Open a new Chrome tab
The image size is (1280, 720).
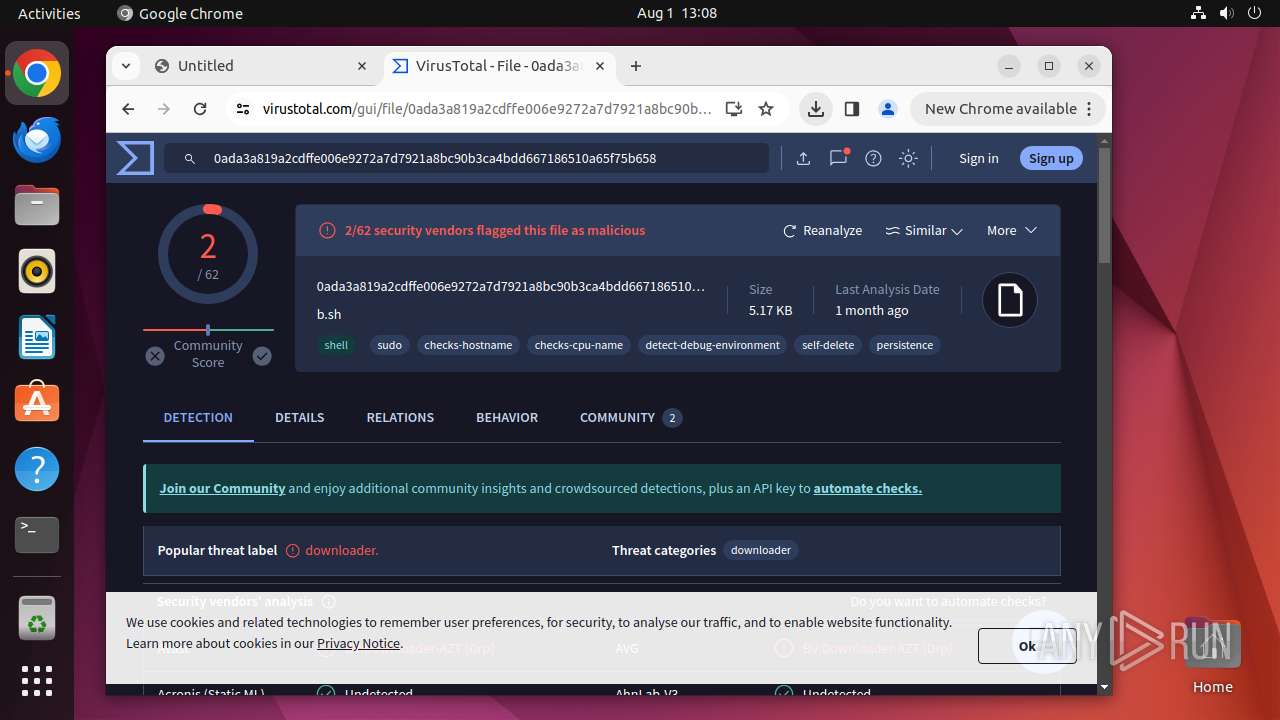point(636,66)
